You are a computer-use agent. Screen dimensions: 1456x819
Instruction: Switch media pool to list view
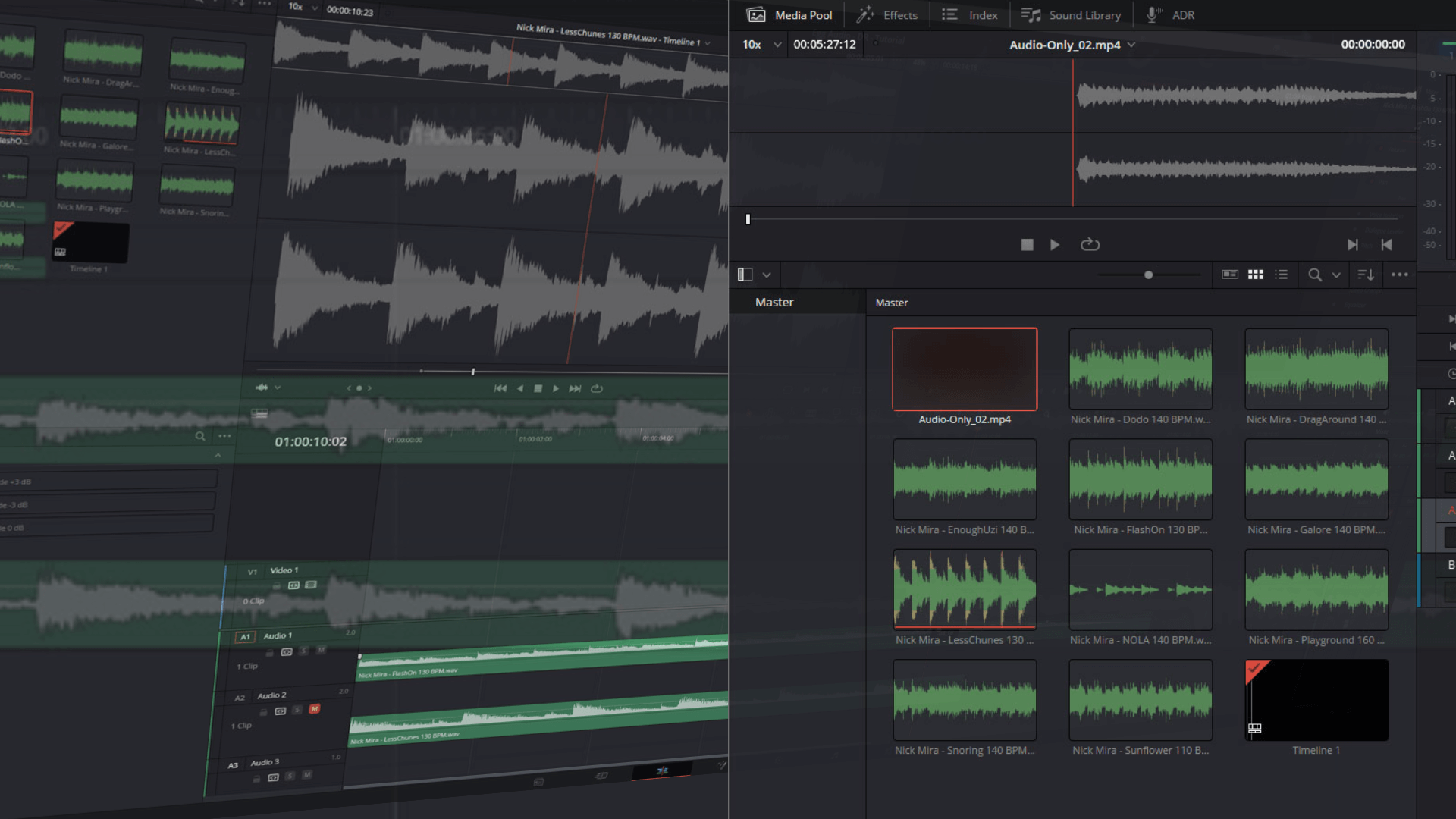point(1282,275)
